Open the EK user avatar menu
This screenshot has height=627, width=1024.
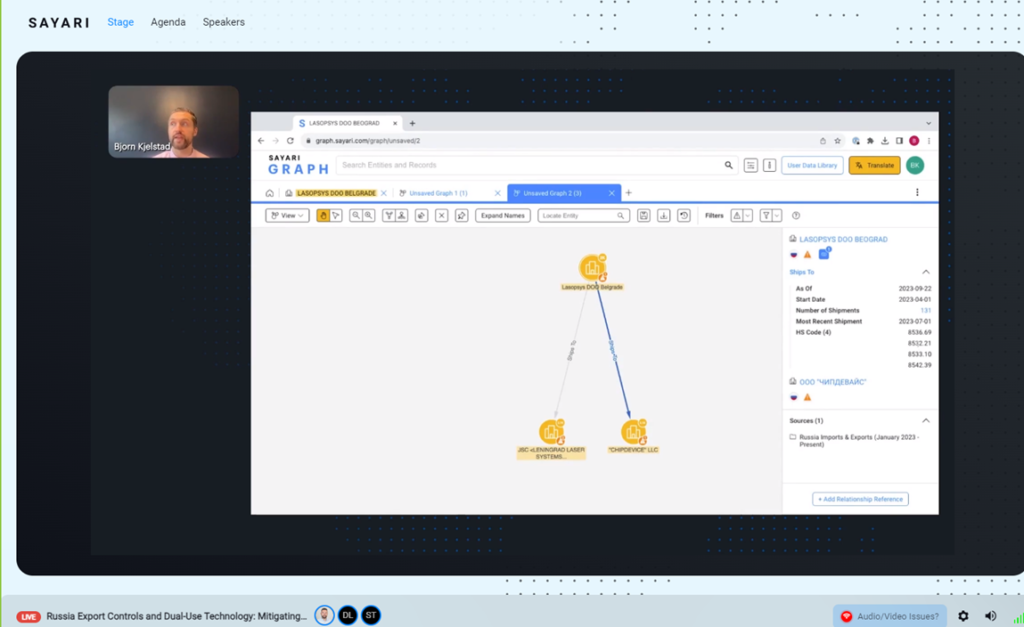click(x=915, y=165)
